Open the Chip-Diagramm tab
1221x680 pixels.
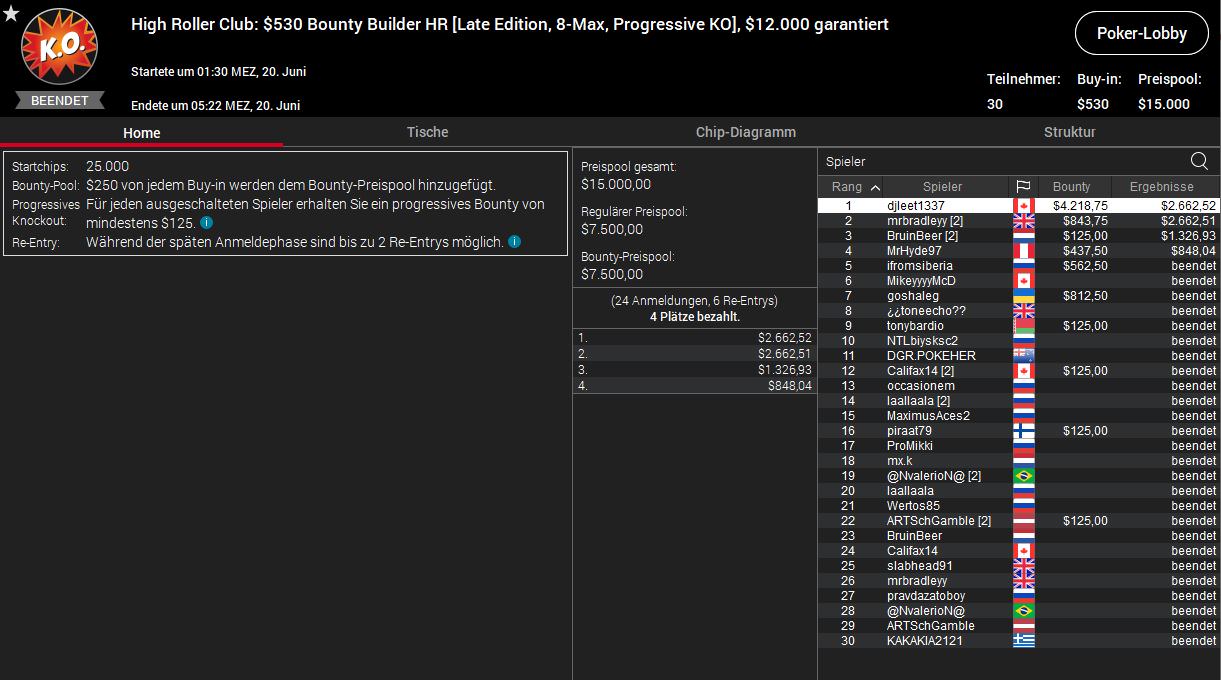click(x=745, y=132)
